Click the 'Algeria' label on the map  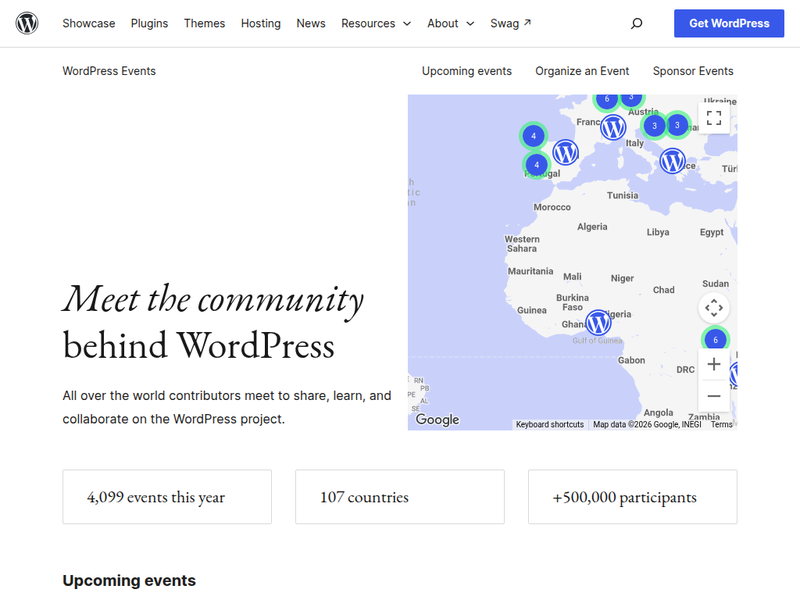pyautogui.click(x=592, y=227)
